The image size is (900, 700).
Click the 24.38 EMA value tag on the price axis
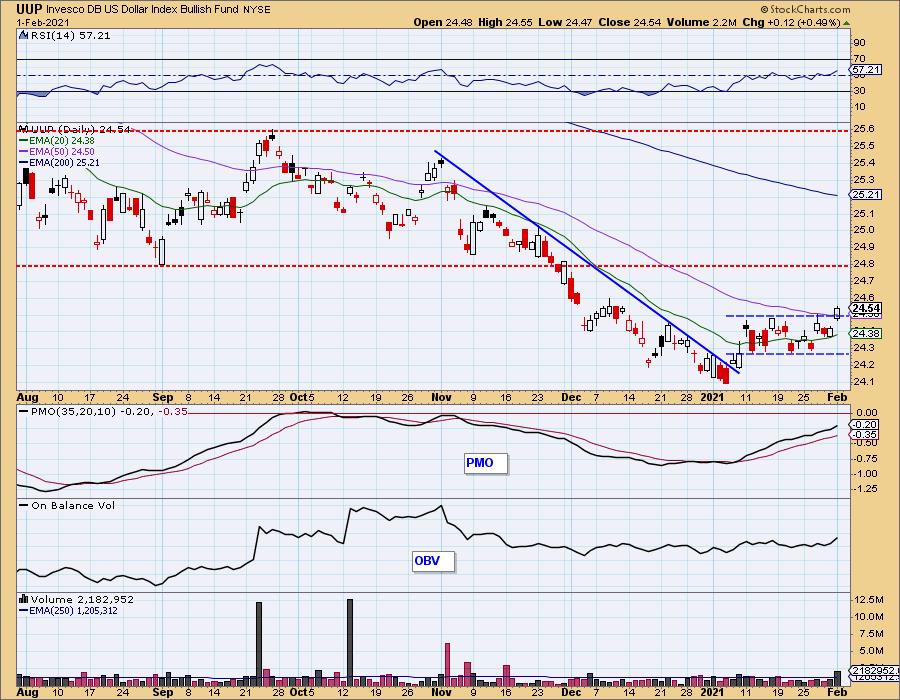click(x=866, y=333)
